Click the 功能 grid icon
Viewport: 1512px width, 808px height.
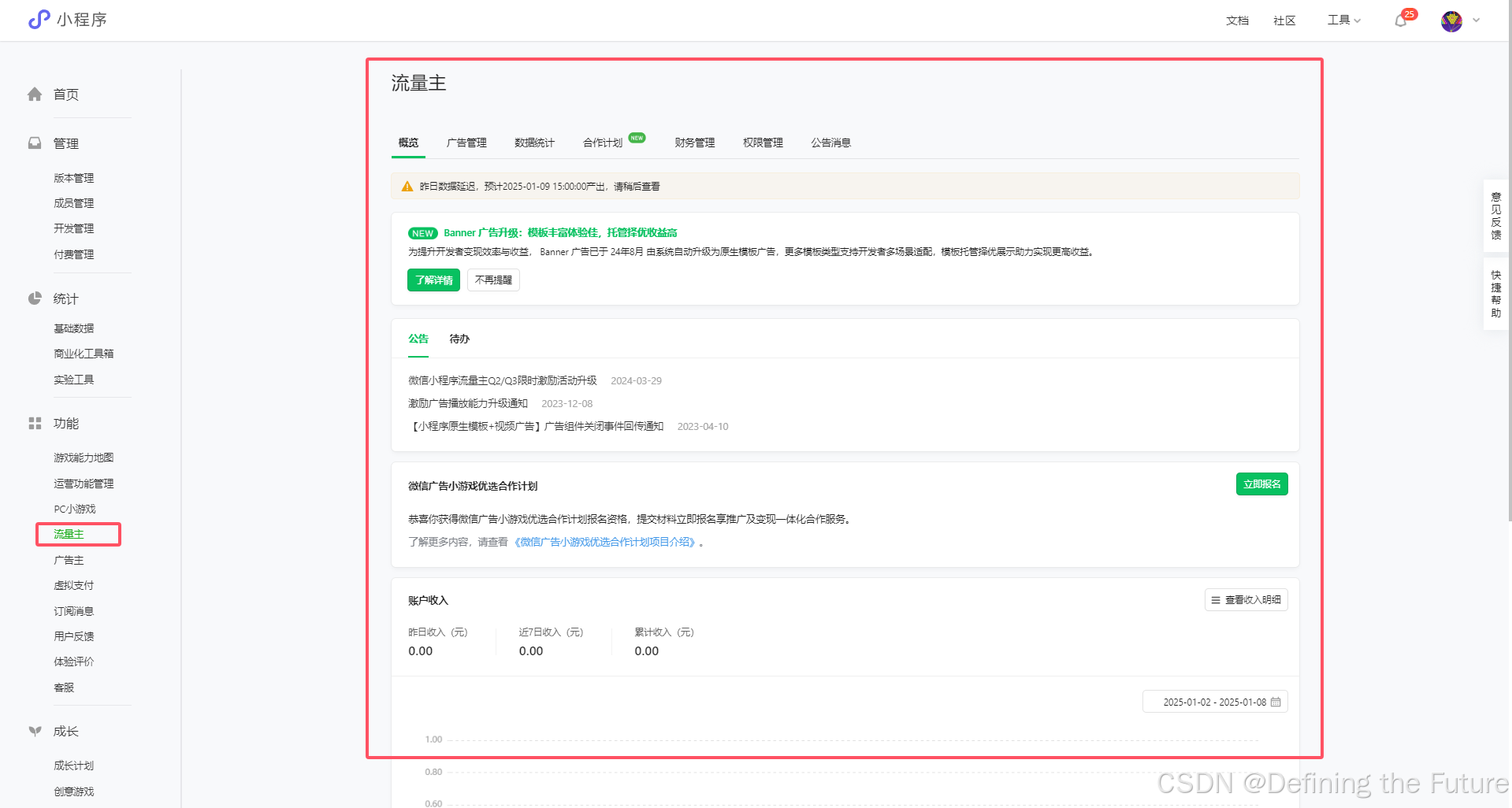(35, 424)
